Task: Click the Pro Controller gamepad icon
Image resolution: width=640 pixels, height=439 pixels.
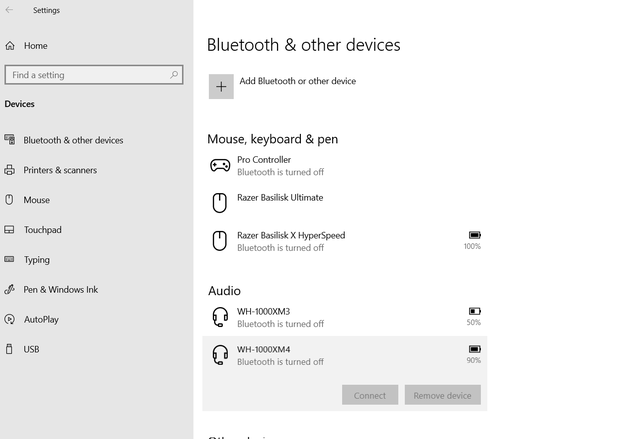Action: pyautogui.click(x=220, y=166)
